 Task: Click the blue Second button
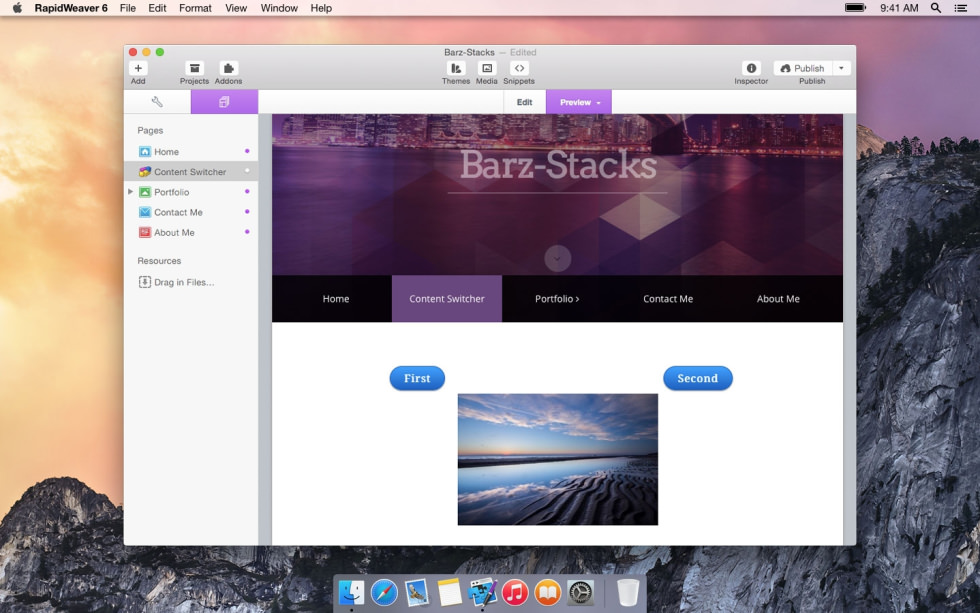[698, 378]
